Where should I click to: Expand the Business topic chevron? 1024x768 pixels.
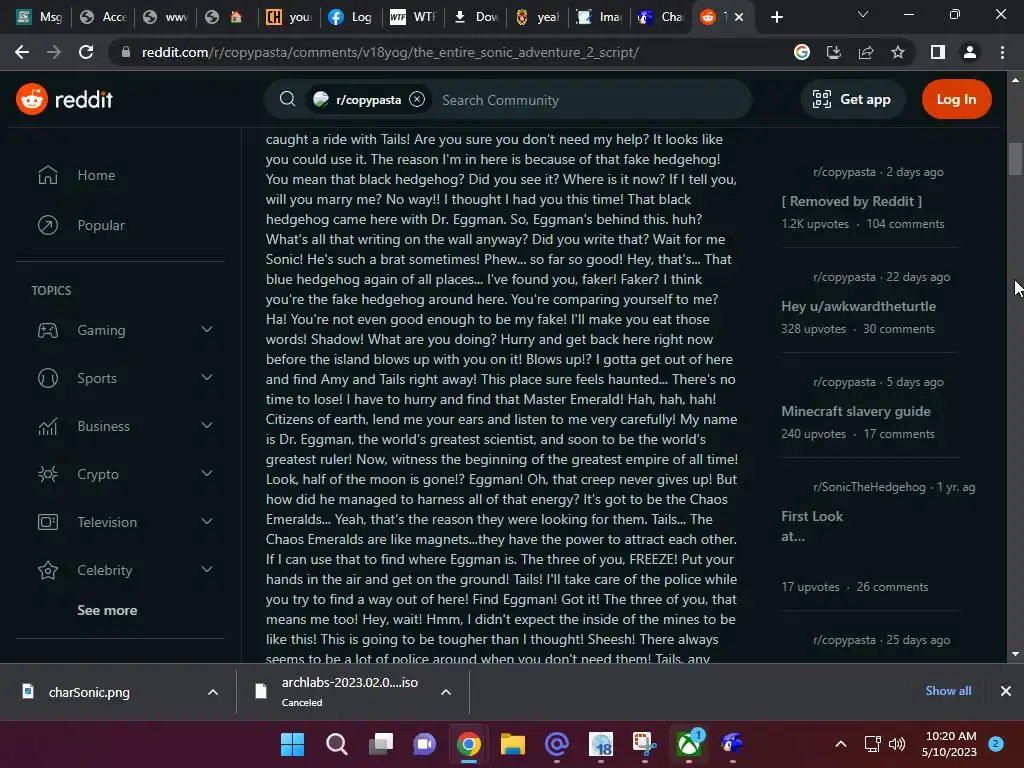pos(207,426)
